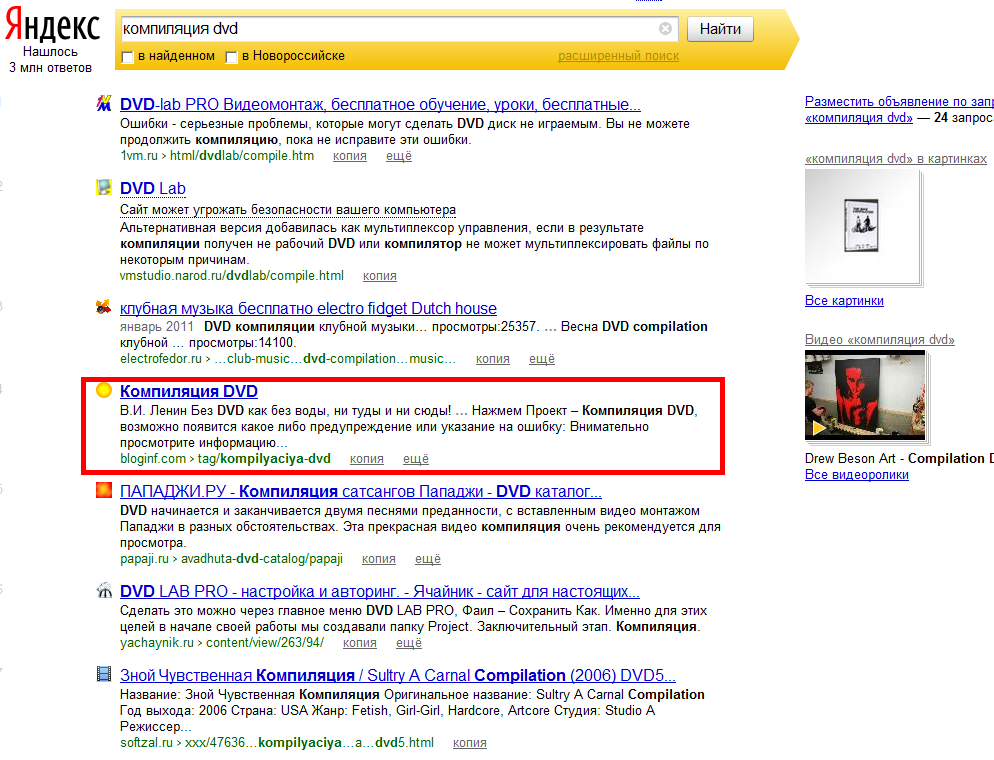This screenshot has height=760, width=994.
Task: Expand "ещё" under the 1vm.ru result
Action: pos(398,156)
